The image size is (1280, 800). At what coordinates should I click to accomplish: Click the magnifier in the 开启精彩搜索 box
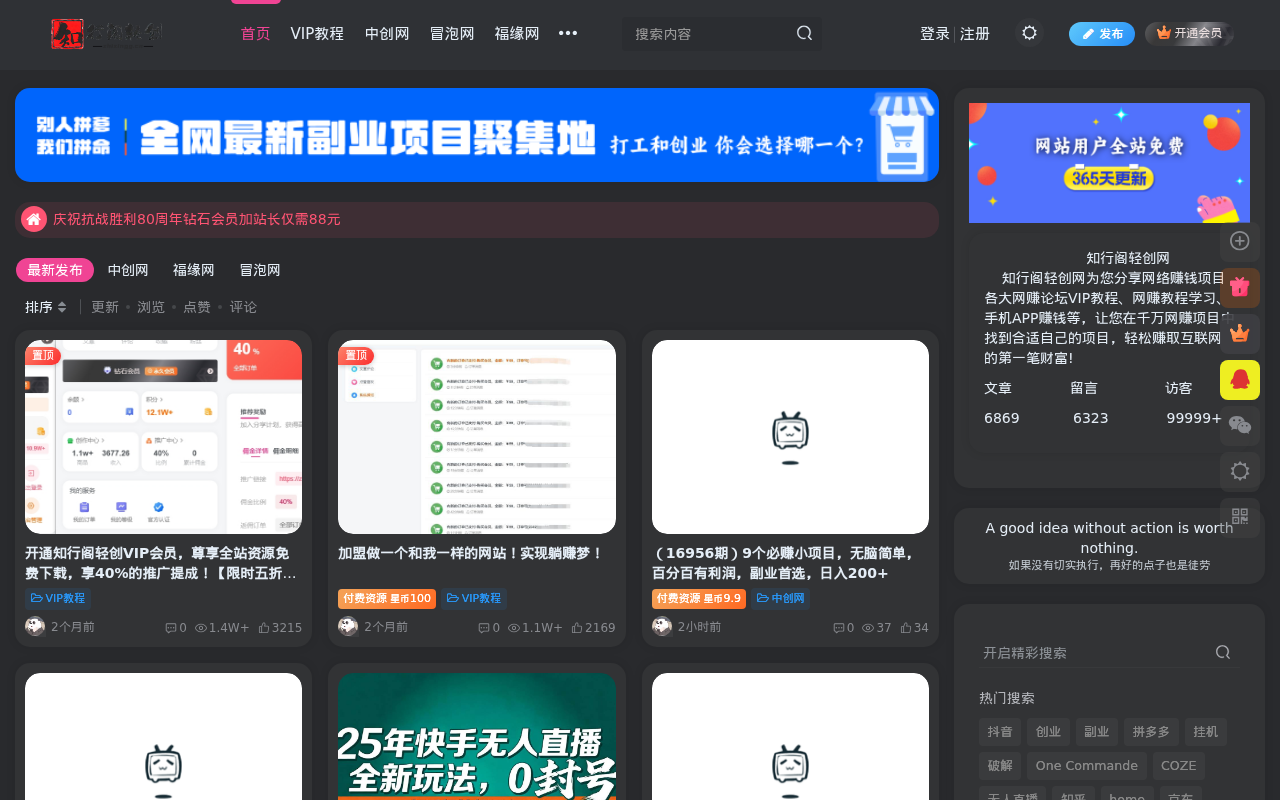(x=1220, y=650)
